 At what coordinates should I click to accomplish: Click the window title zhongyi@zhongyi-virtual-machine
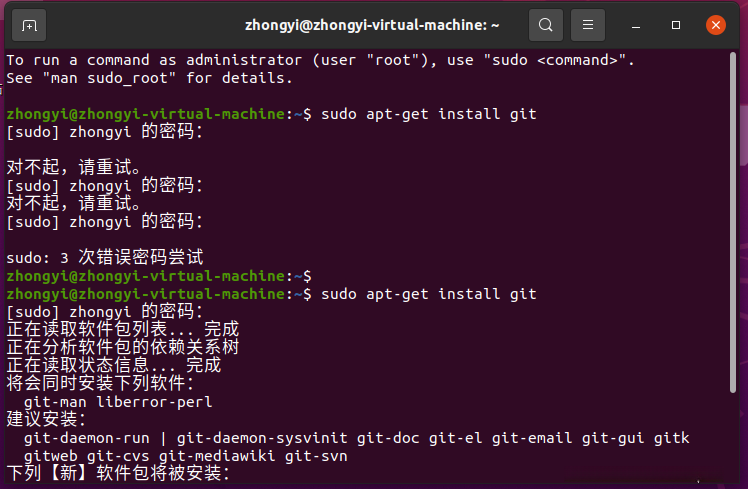[372, 25]
